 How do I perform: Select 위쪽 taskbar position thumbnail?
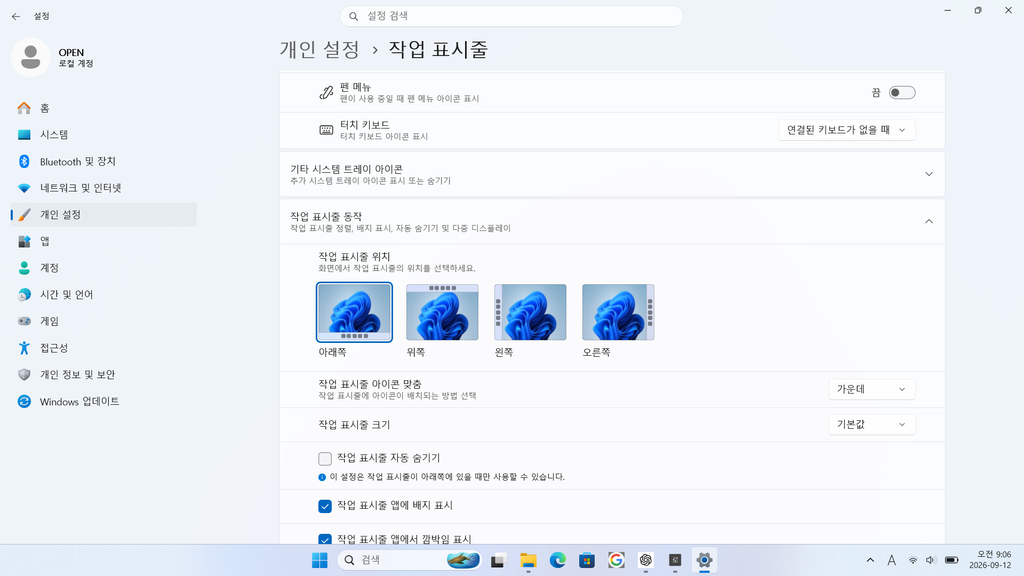(x=442, y=312)
